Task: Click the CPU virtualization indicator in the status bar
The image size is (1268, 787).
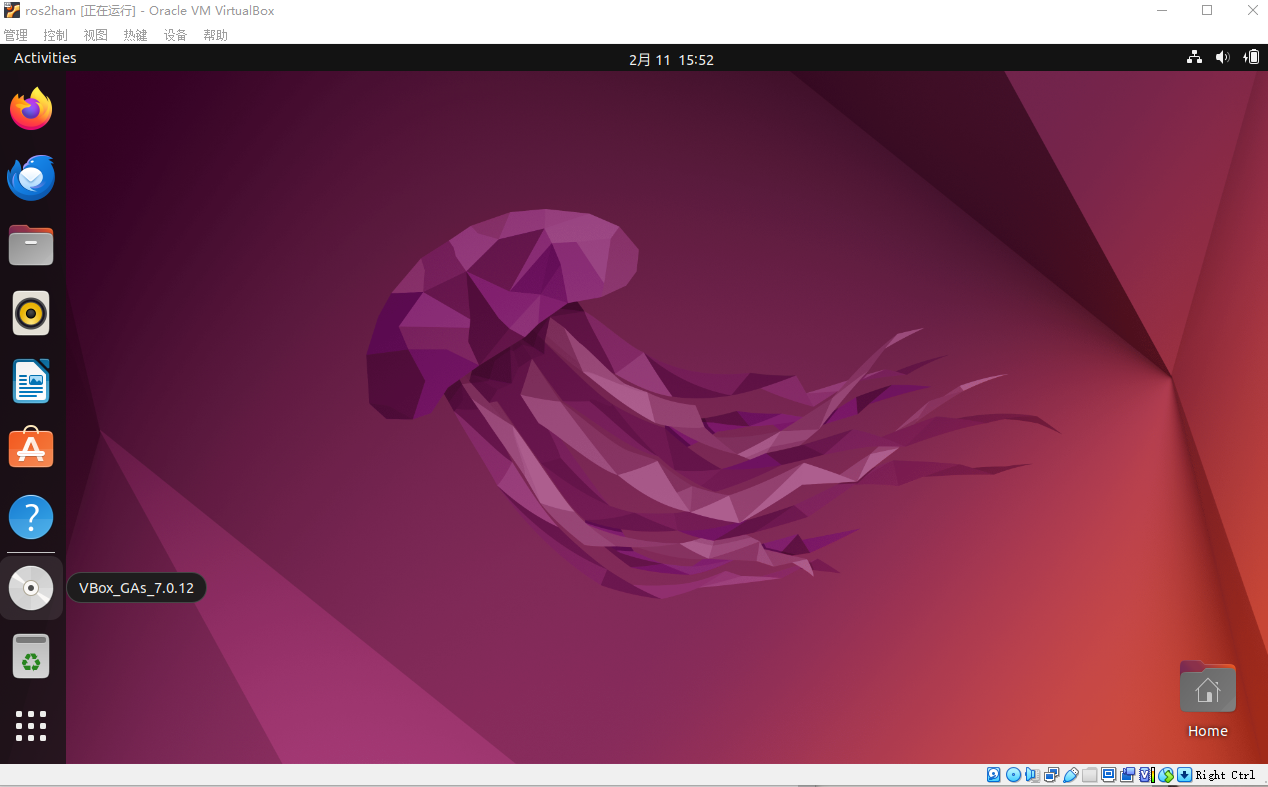Action: click(1147, 775)
